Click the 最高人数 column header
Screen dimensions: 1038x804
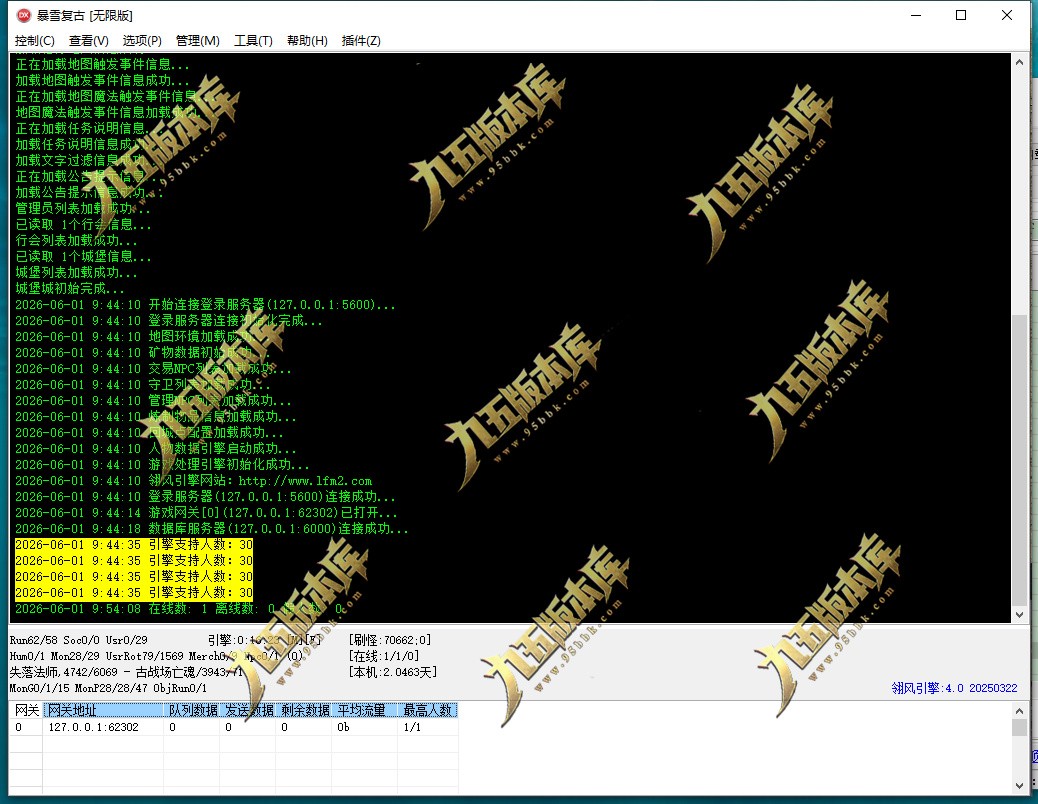click(x=428, y=710)
